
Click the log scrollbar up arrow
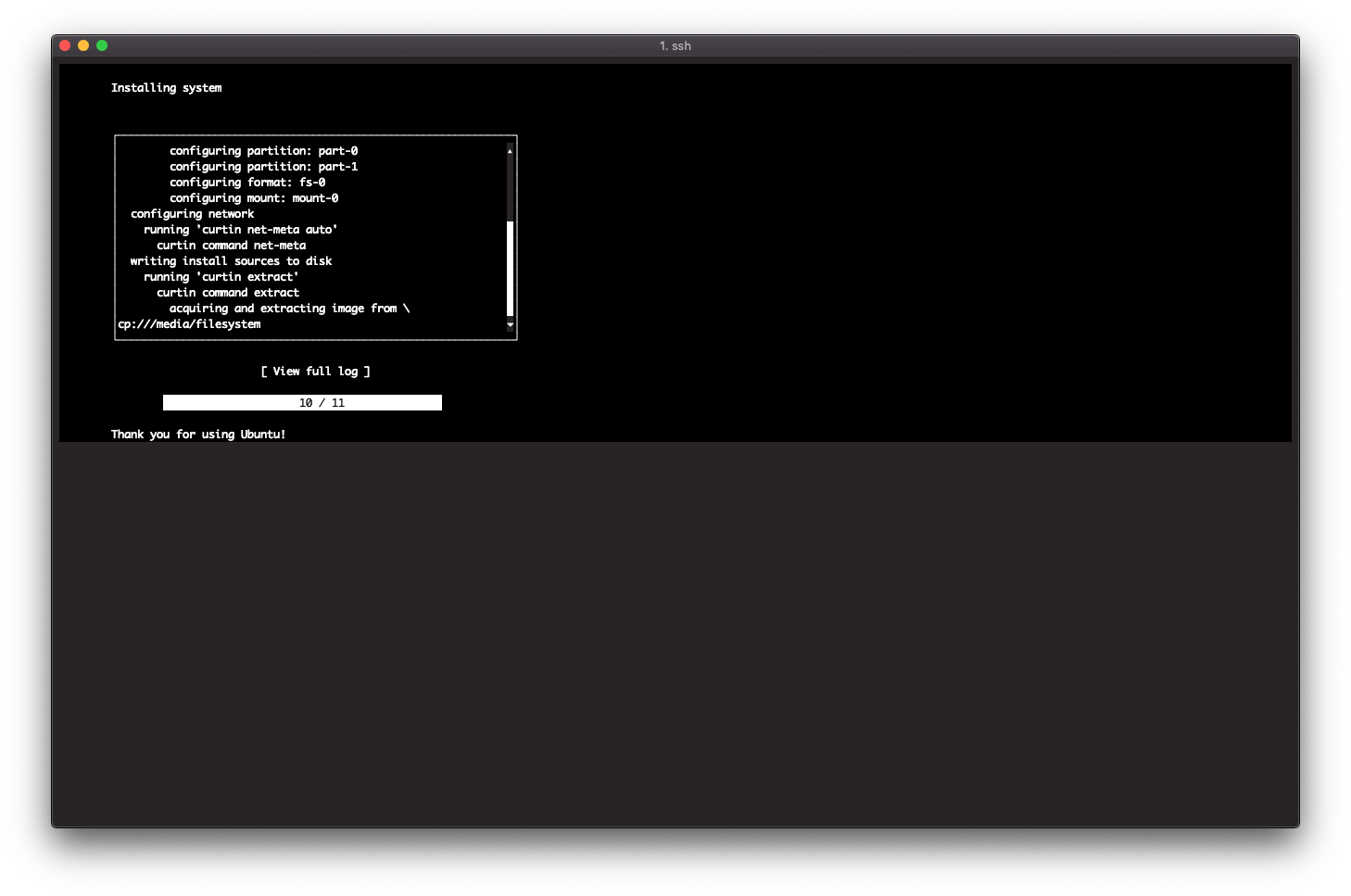coord(510,150)
